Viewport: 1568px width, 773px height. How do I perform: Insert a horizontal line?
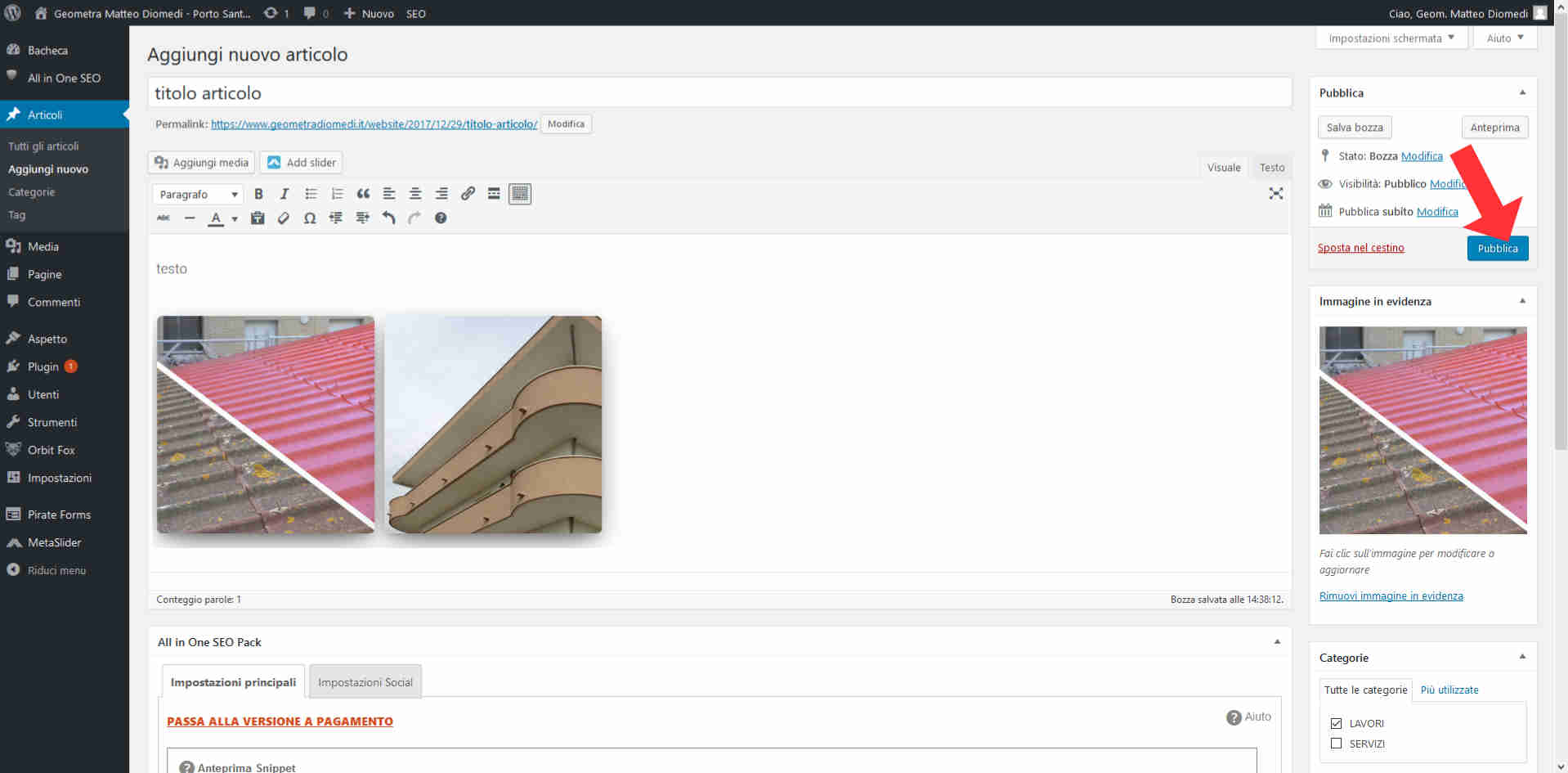point(190,218)
